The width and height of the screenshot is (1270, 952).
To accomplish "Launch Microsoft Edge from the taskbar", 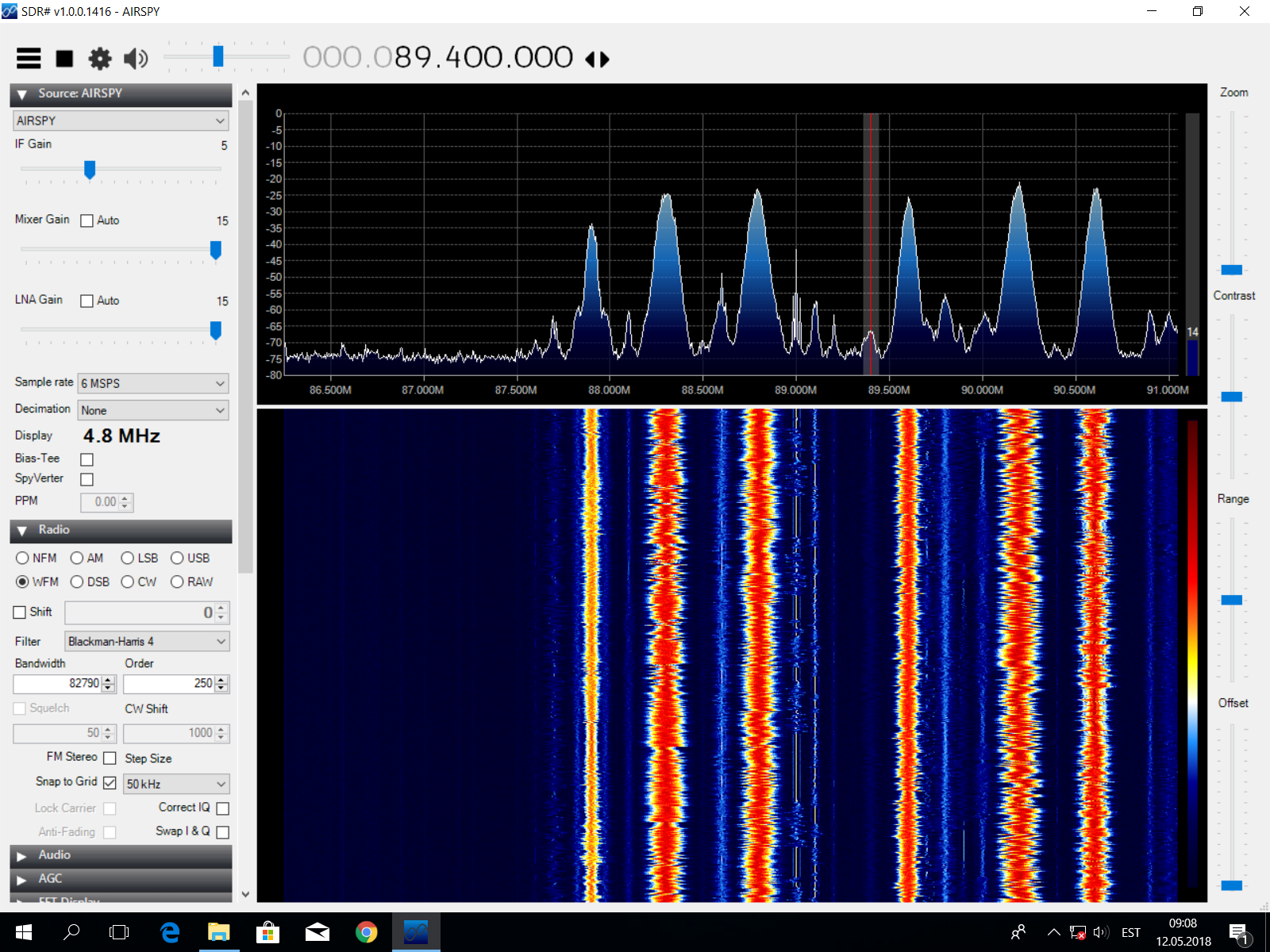I will (x=170, y=932).
